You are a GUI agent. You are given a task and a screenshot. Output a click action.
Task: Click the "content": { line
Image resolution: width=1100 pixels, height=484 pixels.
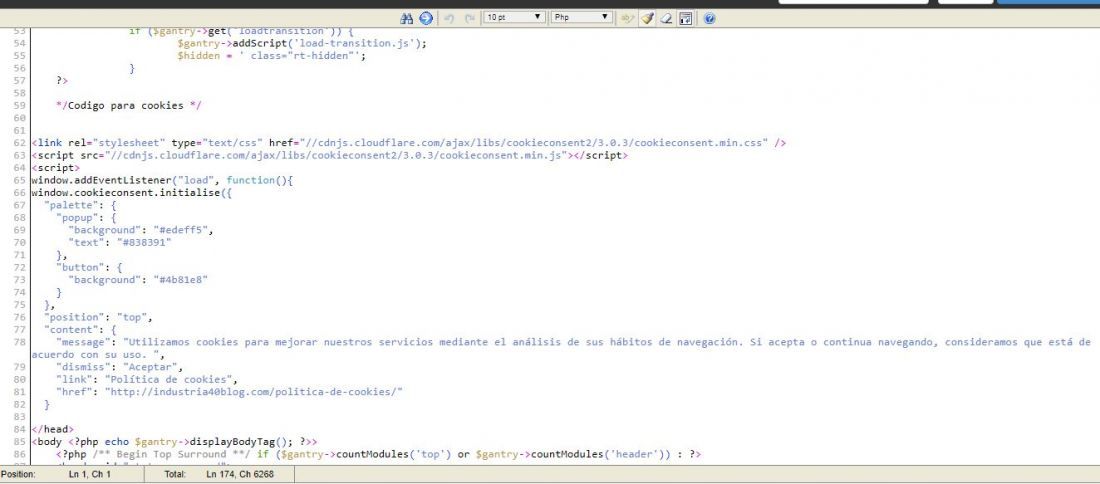[80, 330]
